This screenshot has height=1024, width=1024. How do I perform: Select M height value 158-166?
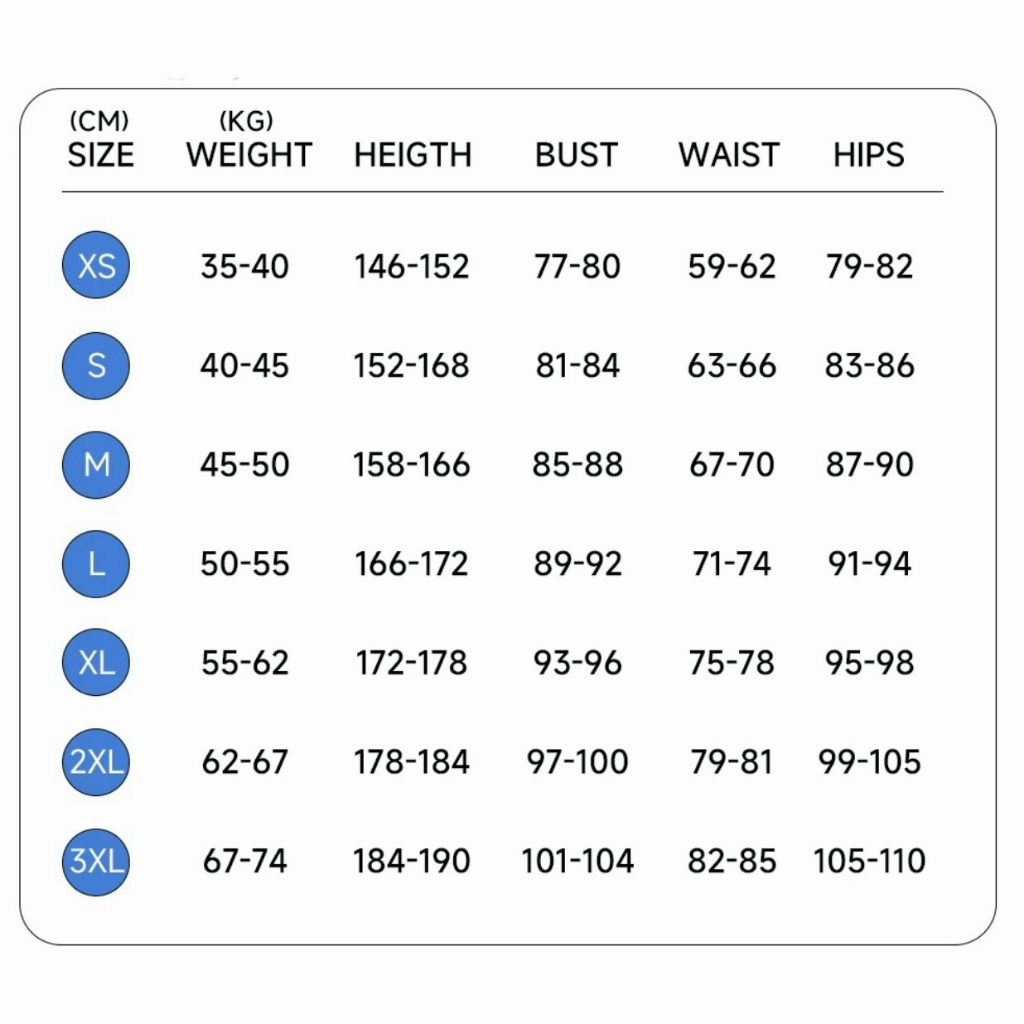pos(411,465)
